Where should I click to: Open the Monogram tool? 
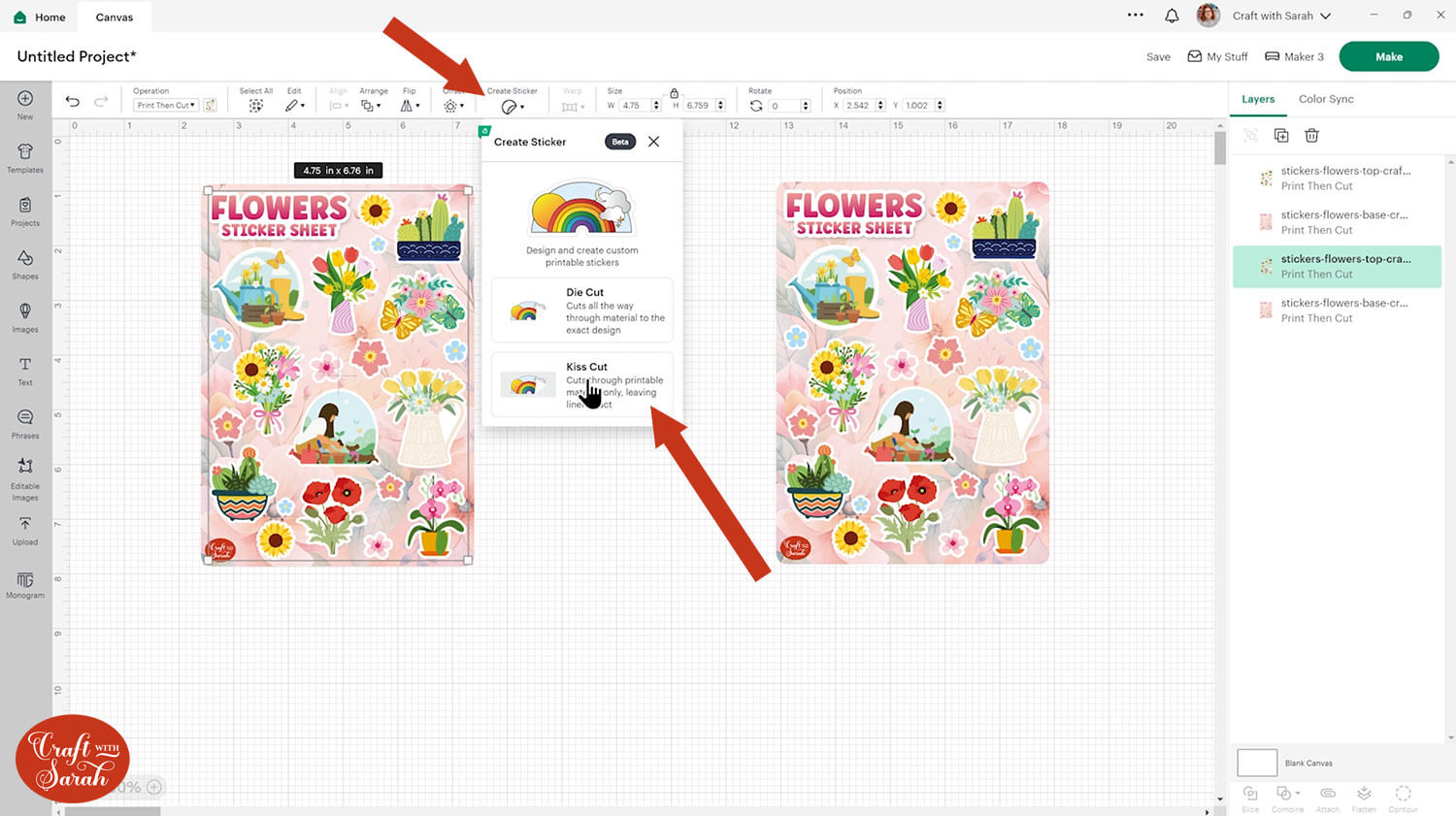(25, 585)
